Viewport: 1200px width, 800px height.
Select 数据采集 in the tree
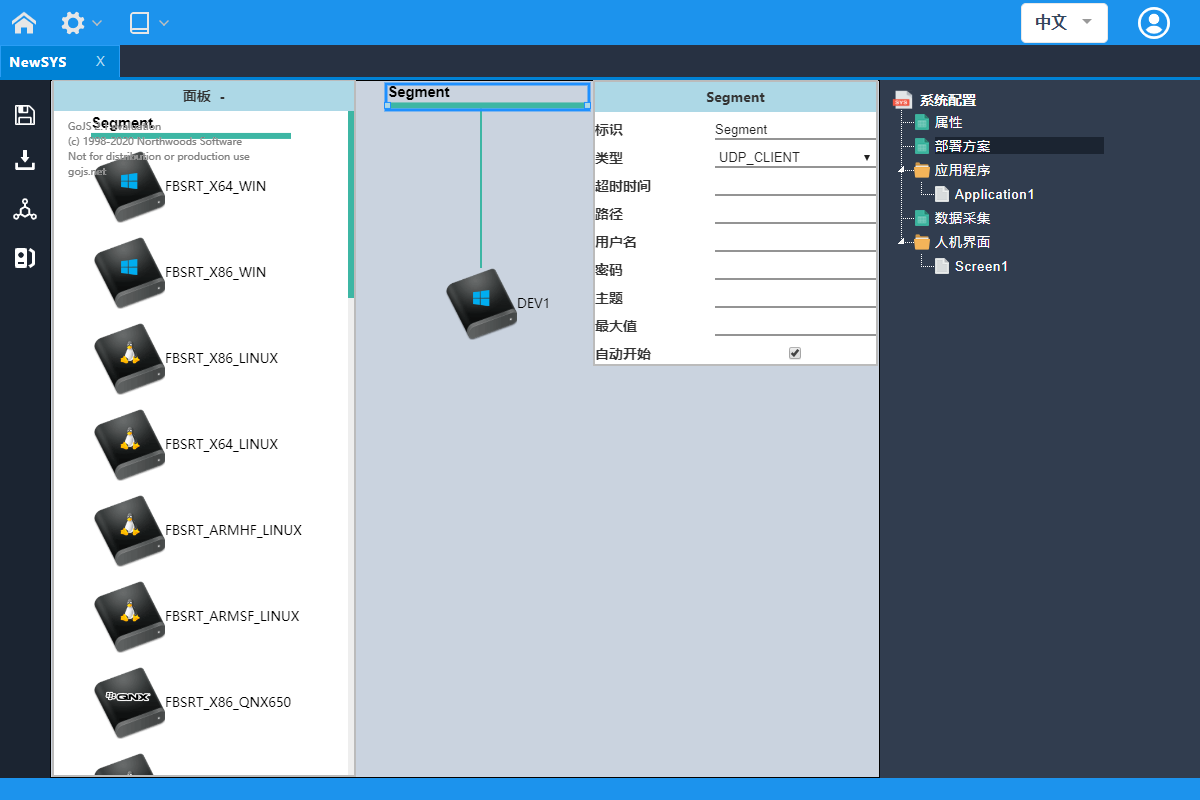[x=962, y=218]
